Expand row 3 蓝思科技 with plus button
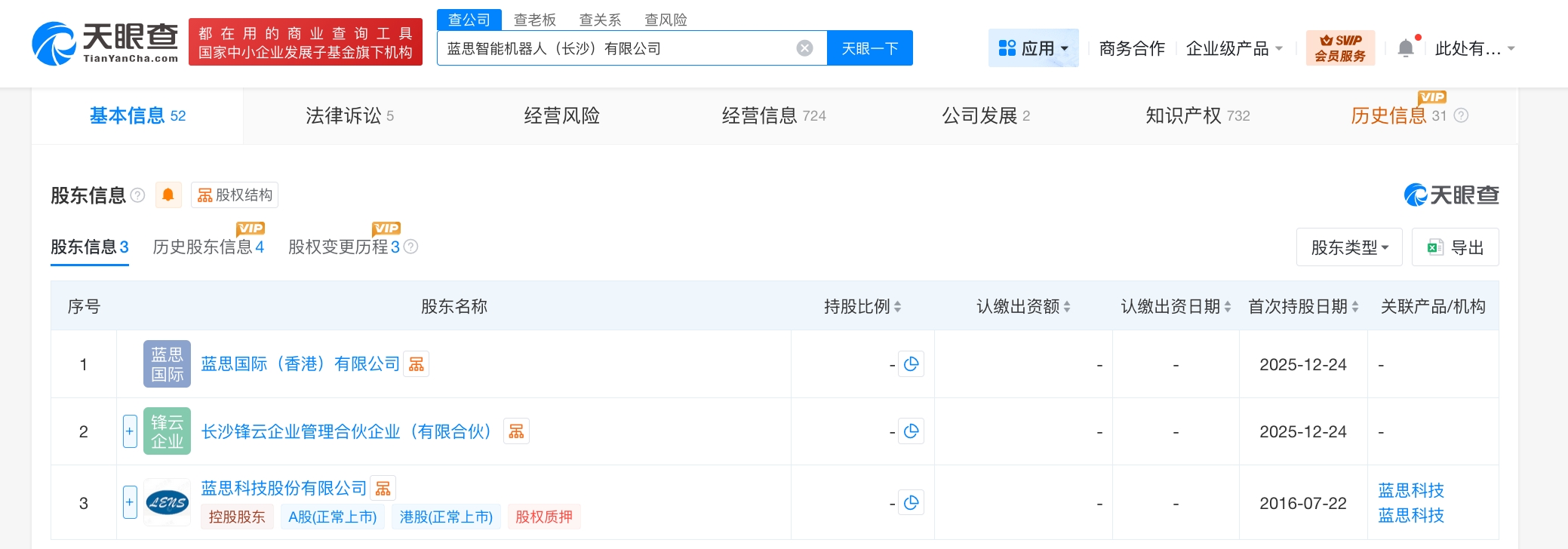The image size is (1568, 549). [x=130, y=502]
